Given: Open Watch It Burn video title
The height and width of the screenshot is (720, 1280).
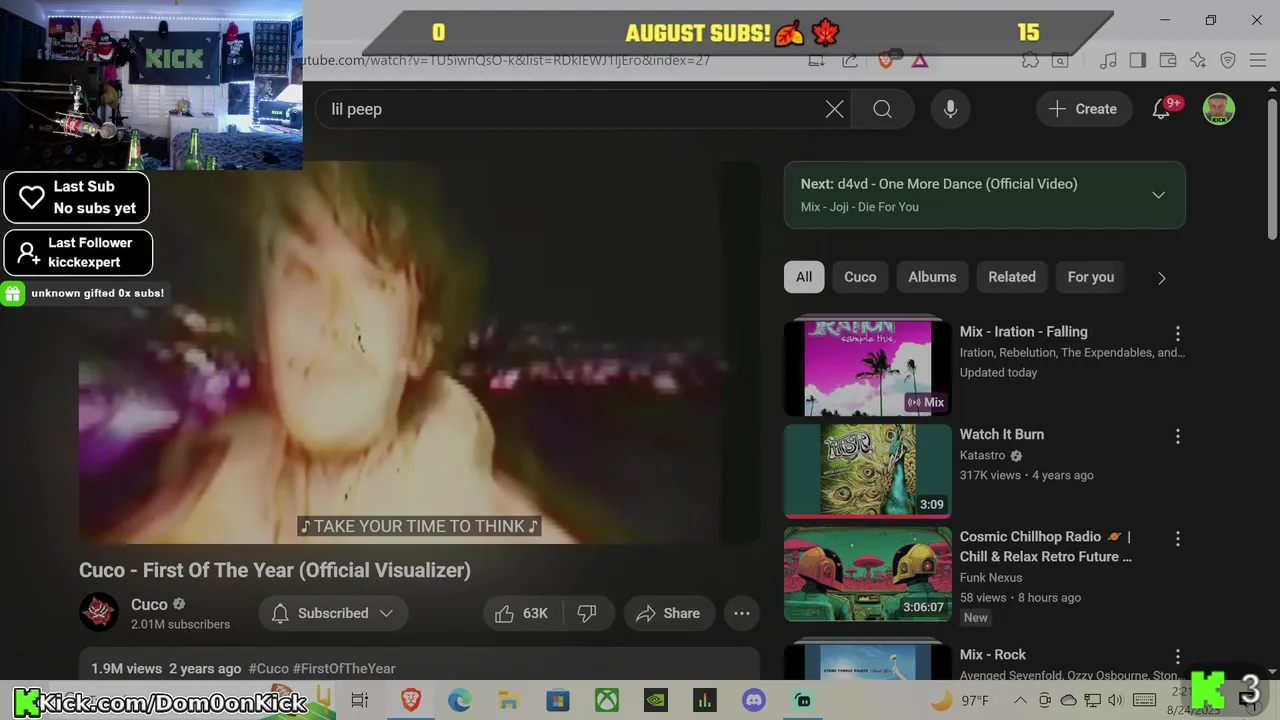Looking at the screenshot, I should (x=1001, y=434).
